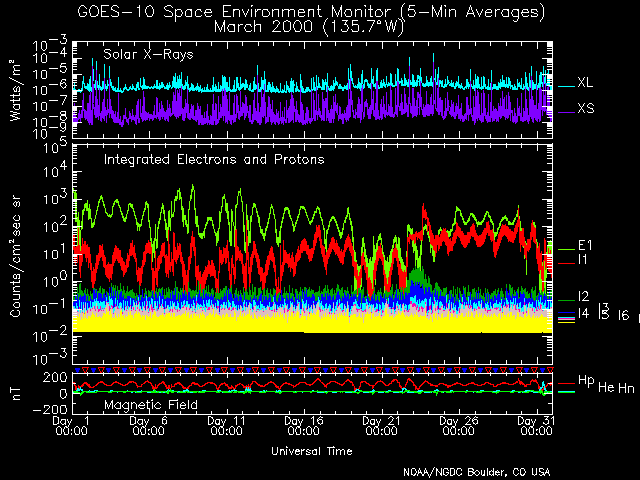This screenshot has width=640, height=480.
Task: Click the 'Day 6 00:00' tick label
Action: (x=149, y=426)
